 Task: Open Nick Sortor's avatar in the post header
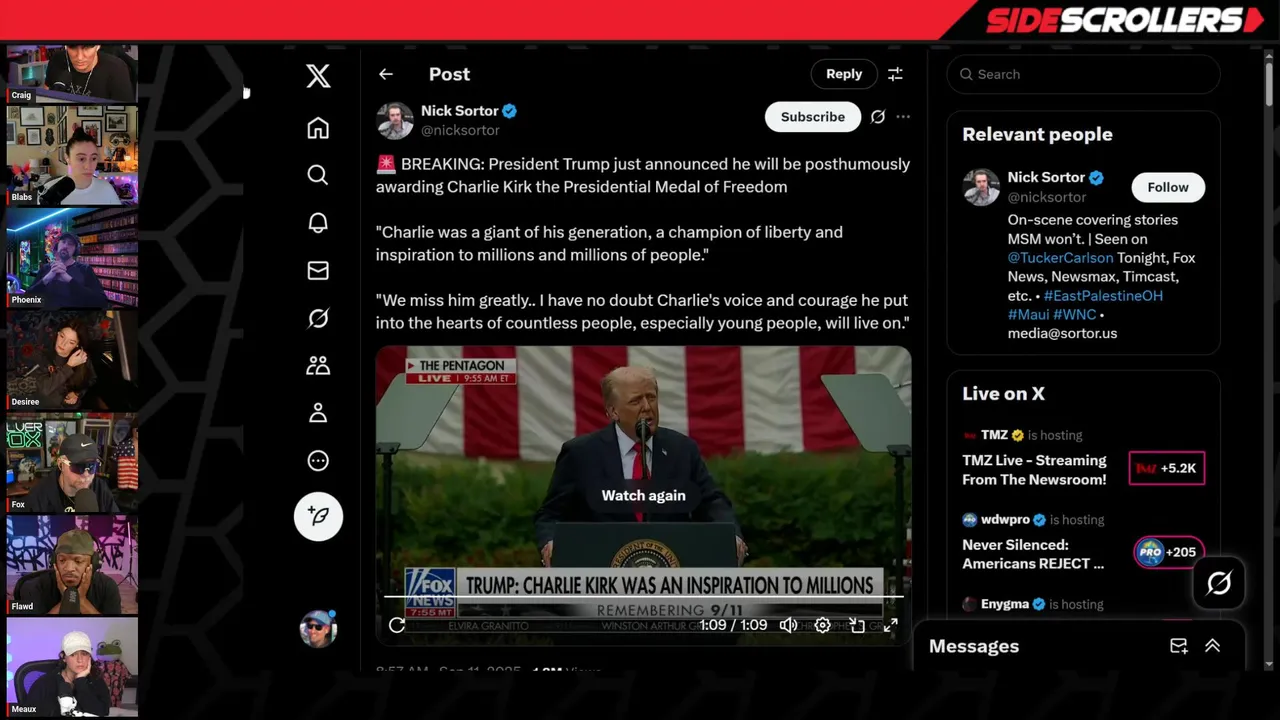coord(395,120)
